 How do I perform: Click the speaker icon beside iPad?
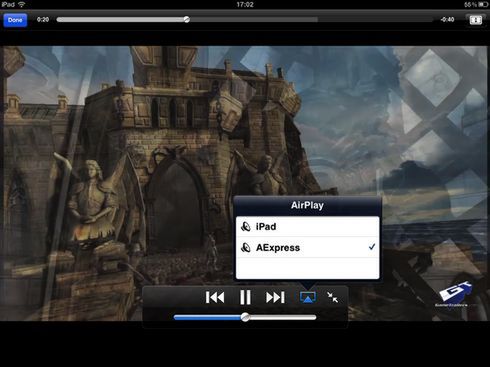[246, 227]
